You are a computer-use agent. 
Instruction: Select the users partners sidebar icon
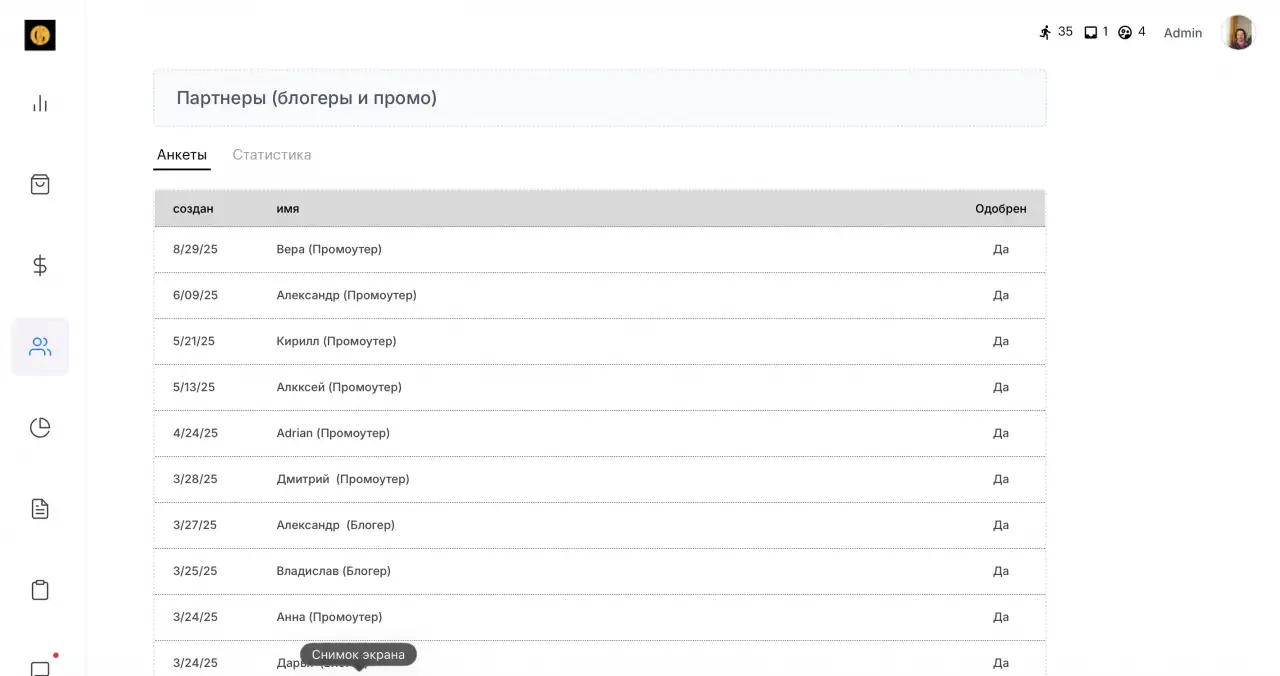pyautogui.click(x=40, y=347)
